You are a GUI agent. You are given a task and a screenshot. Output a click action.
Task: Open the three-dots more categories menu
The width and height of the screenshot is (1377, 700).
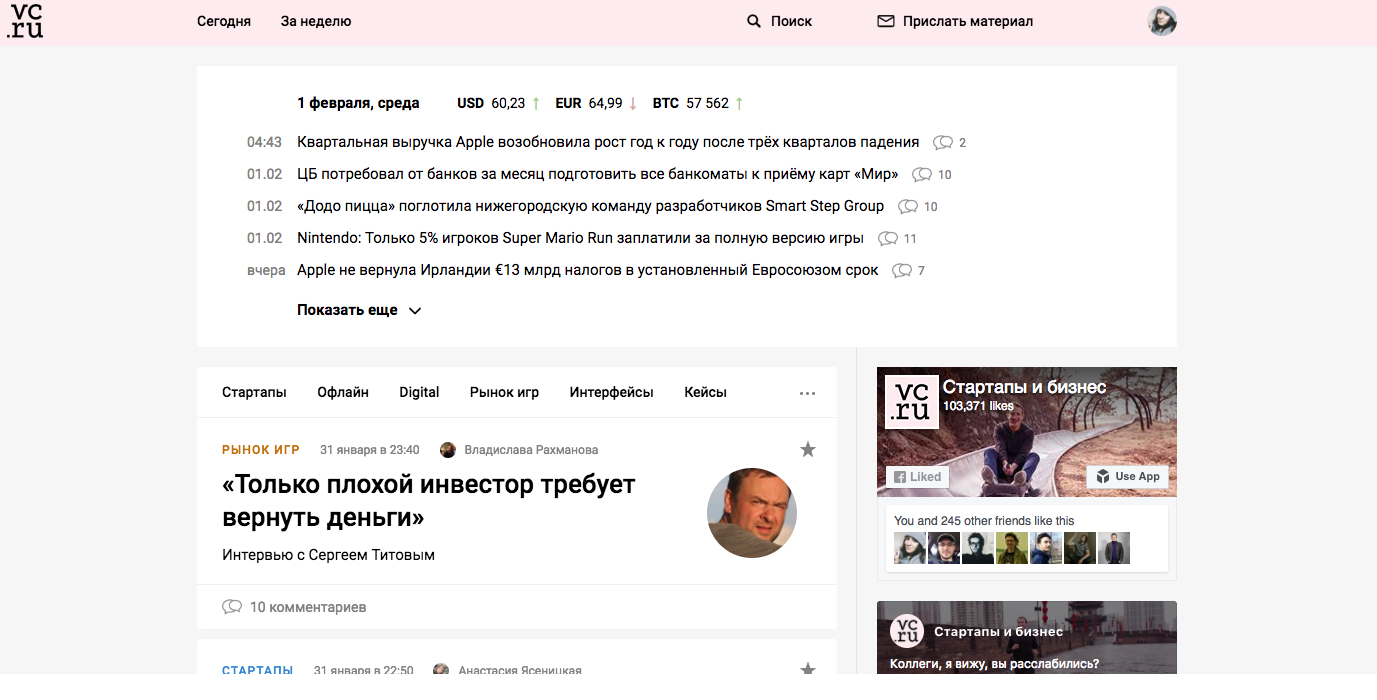point(808,393)
